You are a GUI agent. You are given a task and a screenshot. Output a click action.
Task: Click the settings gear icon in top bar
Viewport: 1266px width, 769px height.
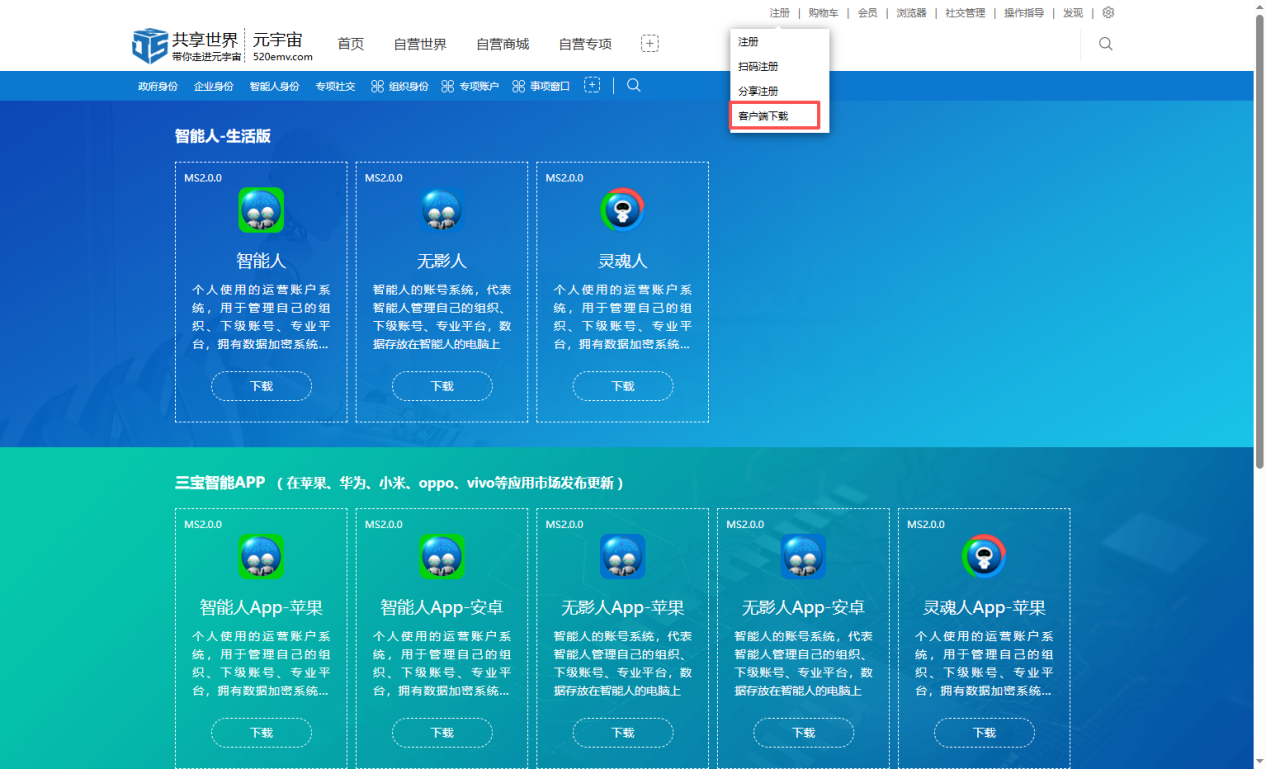tap(1108, 13)
